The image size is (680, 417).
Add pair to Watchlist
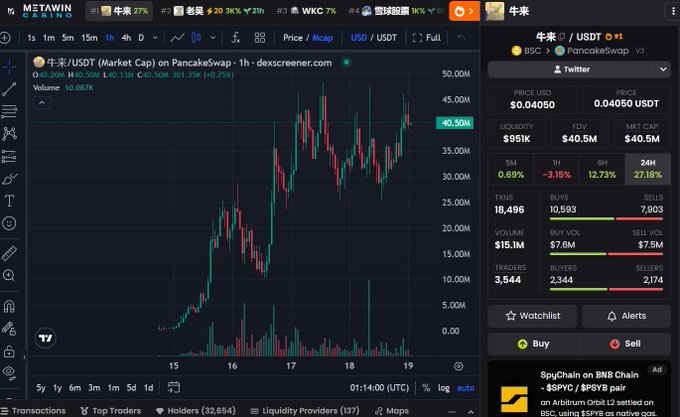click(533, 316)
